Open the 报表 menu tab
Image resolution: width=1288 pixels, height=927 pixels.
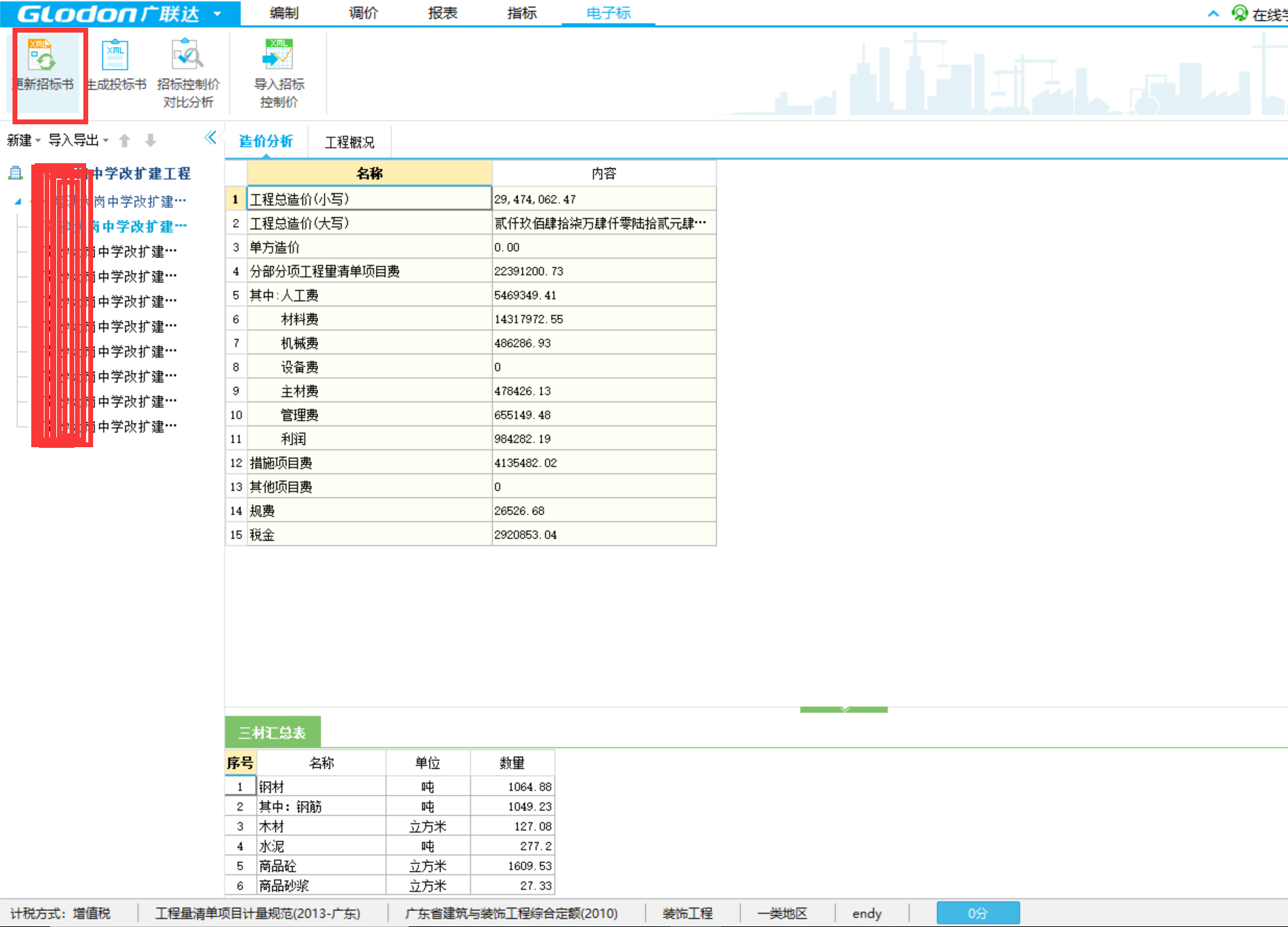click(443, 13)
